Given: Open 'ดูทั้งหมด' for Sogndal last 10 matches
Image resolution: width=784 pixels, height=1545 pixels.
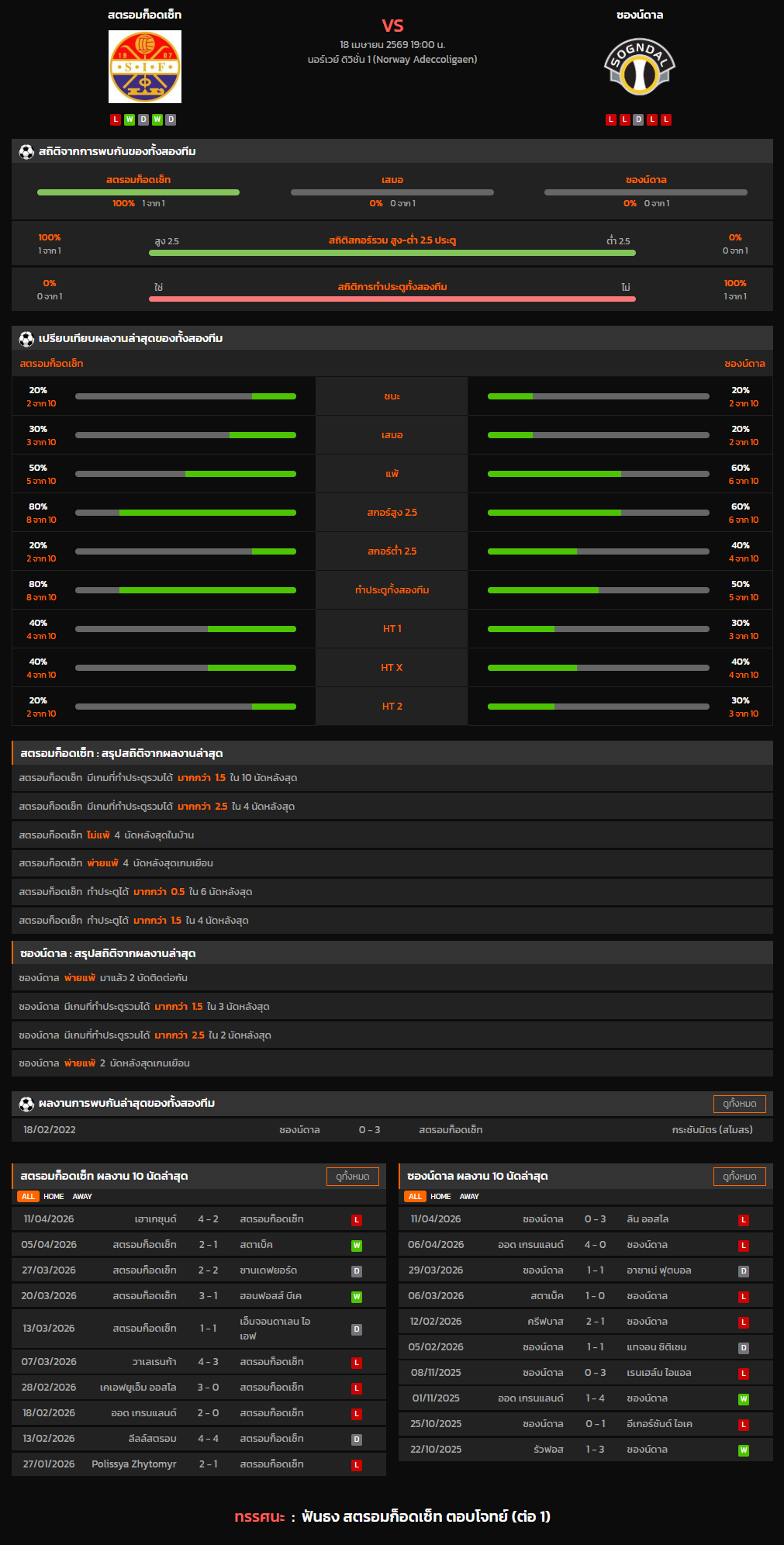Looking at the screenshot, I should coord(739,1176).
